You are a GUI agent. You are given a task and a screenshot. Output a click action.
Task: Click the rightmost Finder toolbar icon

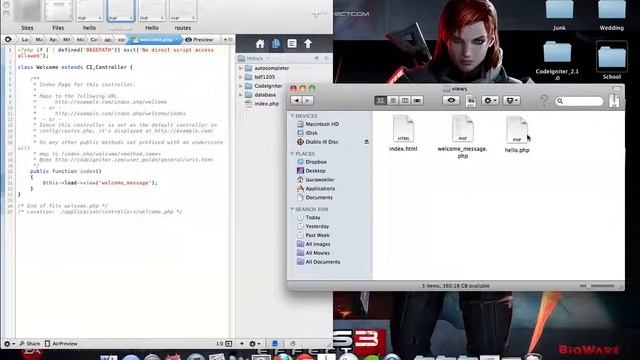614,100
